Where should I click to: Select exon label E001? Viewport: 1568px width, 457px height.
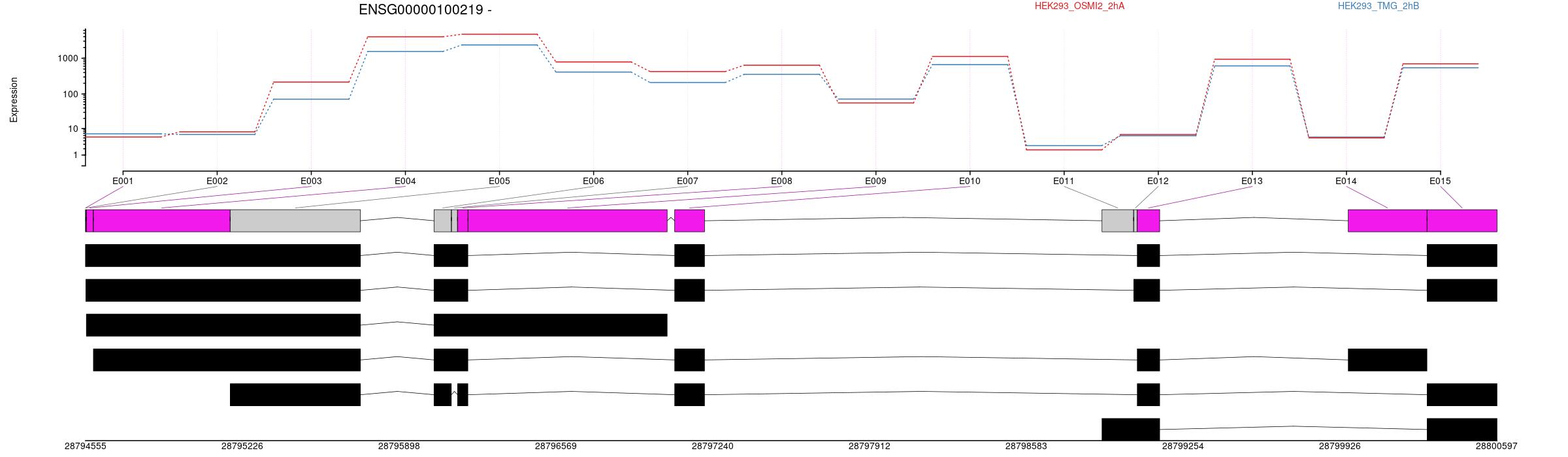coord(123,181)
